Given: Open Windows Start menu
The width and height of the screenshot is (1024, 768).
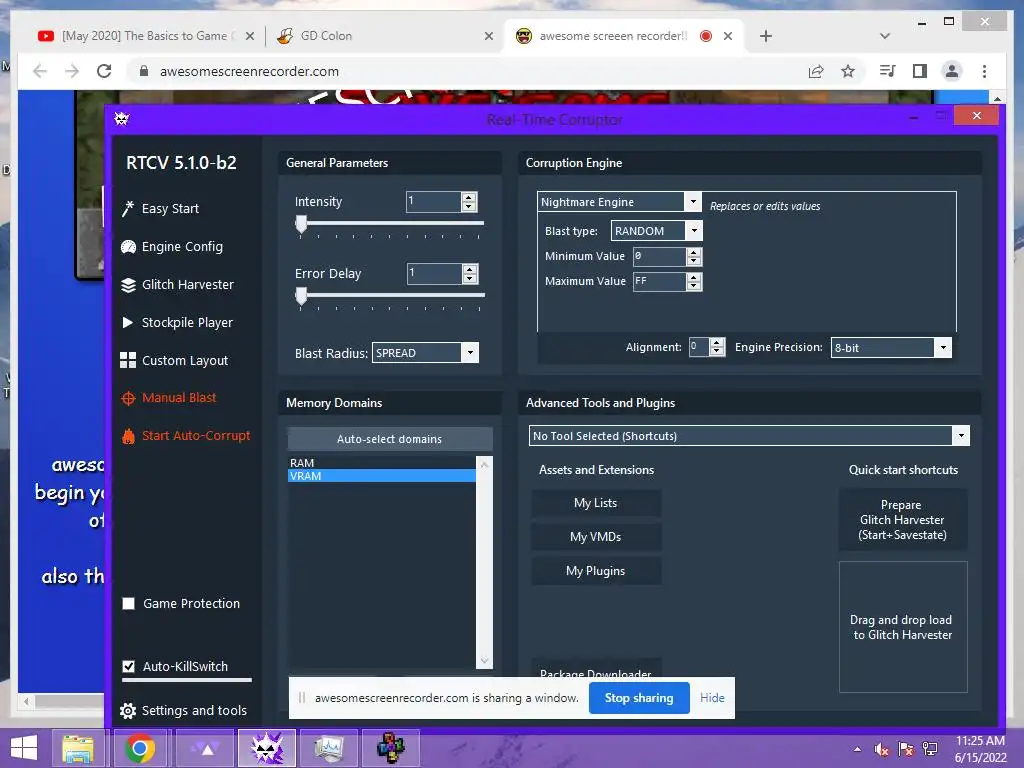Looking at the screenshot, I should click(24, 748).
